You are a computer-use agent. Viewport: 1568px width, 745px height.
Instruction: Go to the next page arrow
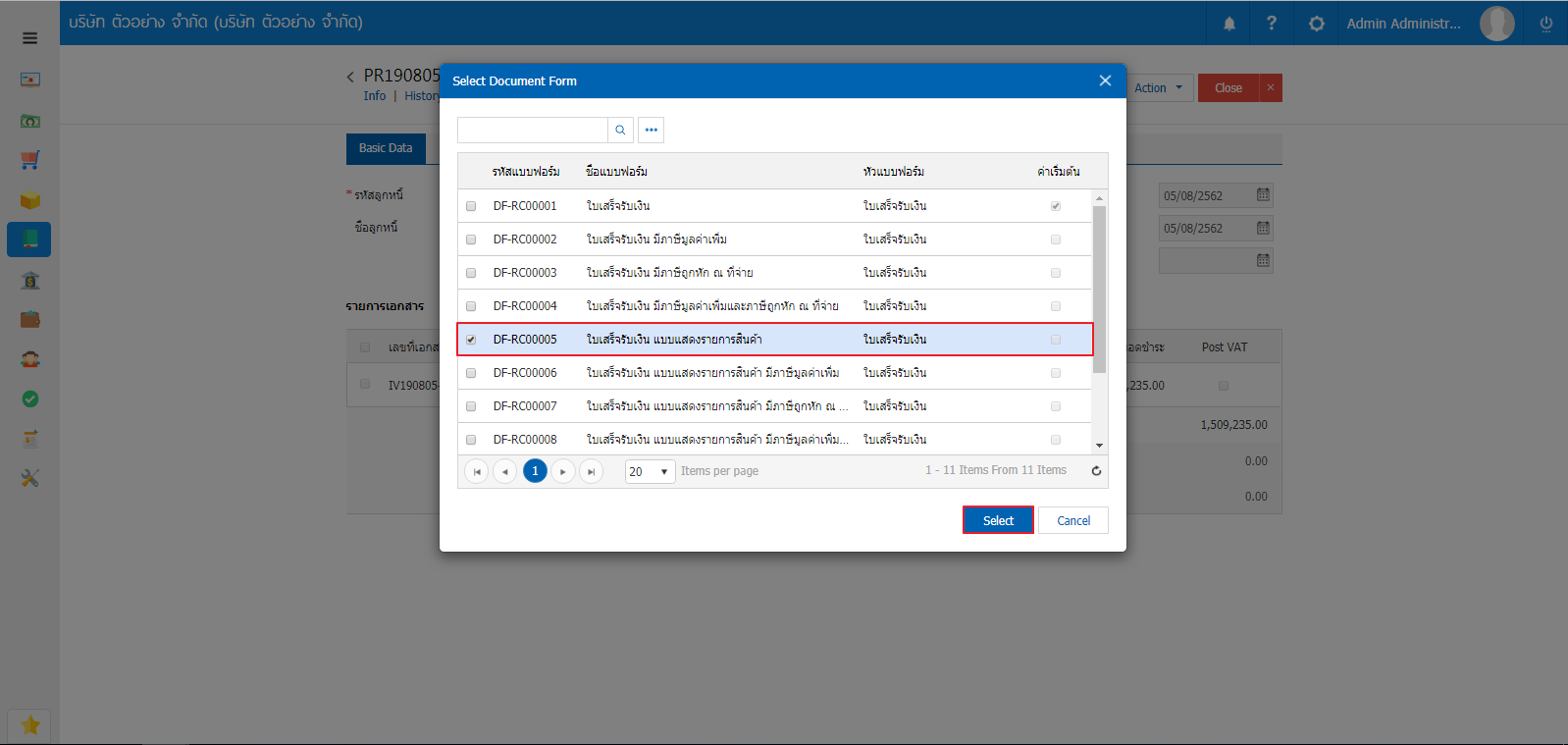pyautogui.click(x=563, y=472)
